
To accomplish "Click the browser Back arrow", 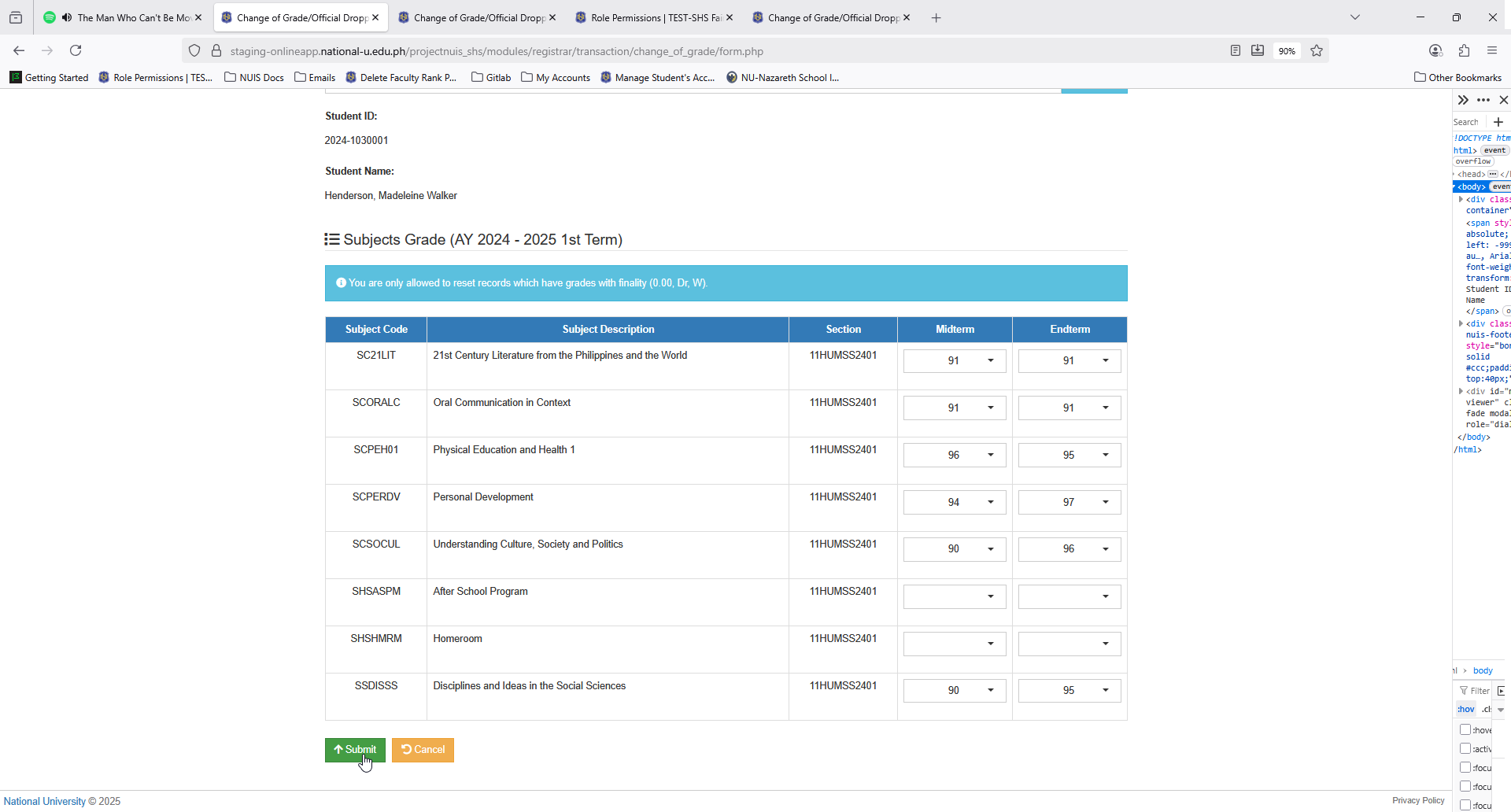I will pos(19,50).
